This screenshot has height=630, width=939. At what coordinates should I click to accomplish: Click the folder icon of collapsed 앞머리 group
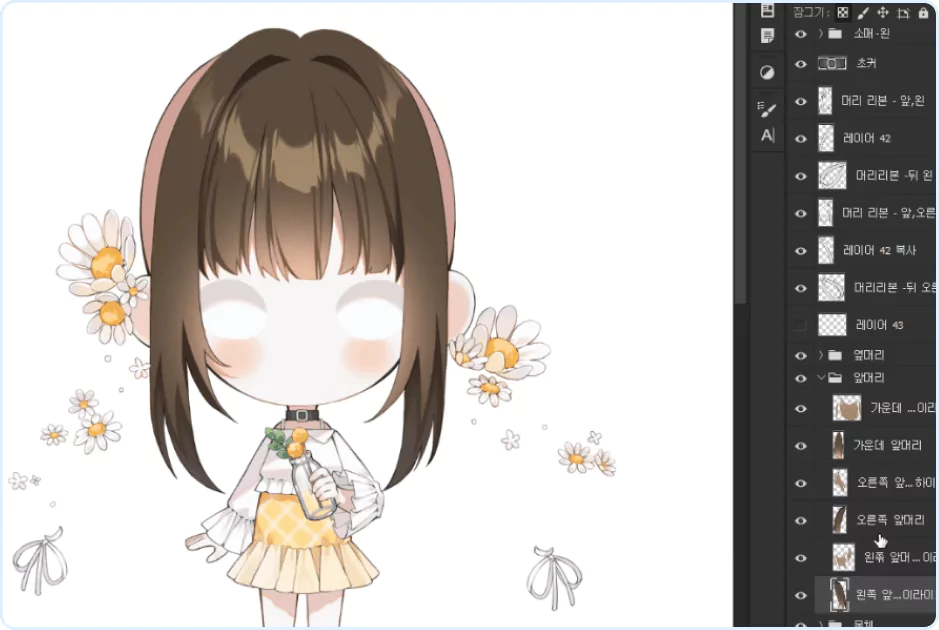pyautogui.click(x=835, y=356)
